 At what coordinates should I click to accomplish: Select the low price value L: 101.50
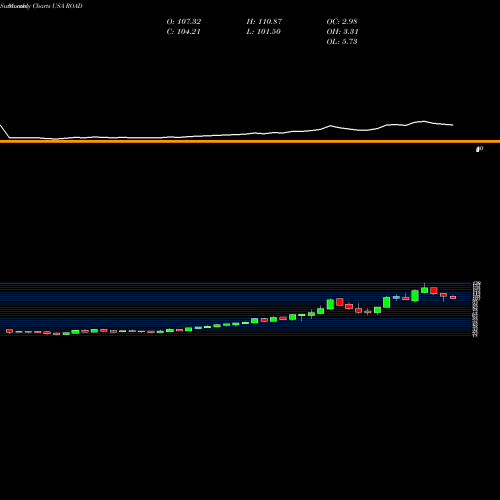(x=263, y=32)
